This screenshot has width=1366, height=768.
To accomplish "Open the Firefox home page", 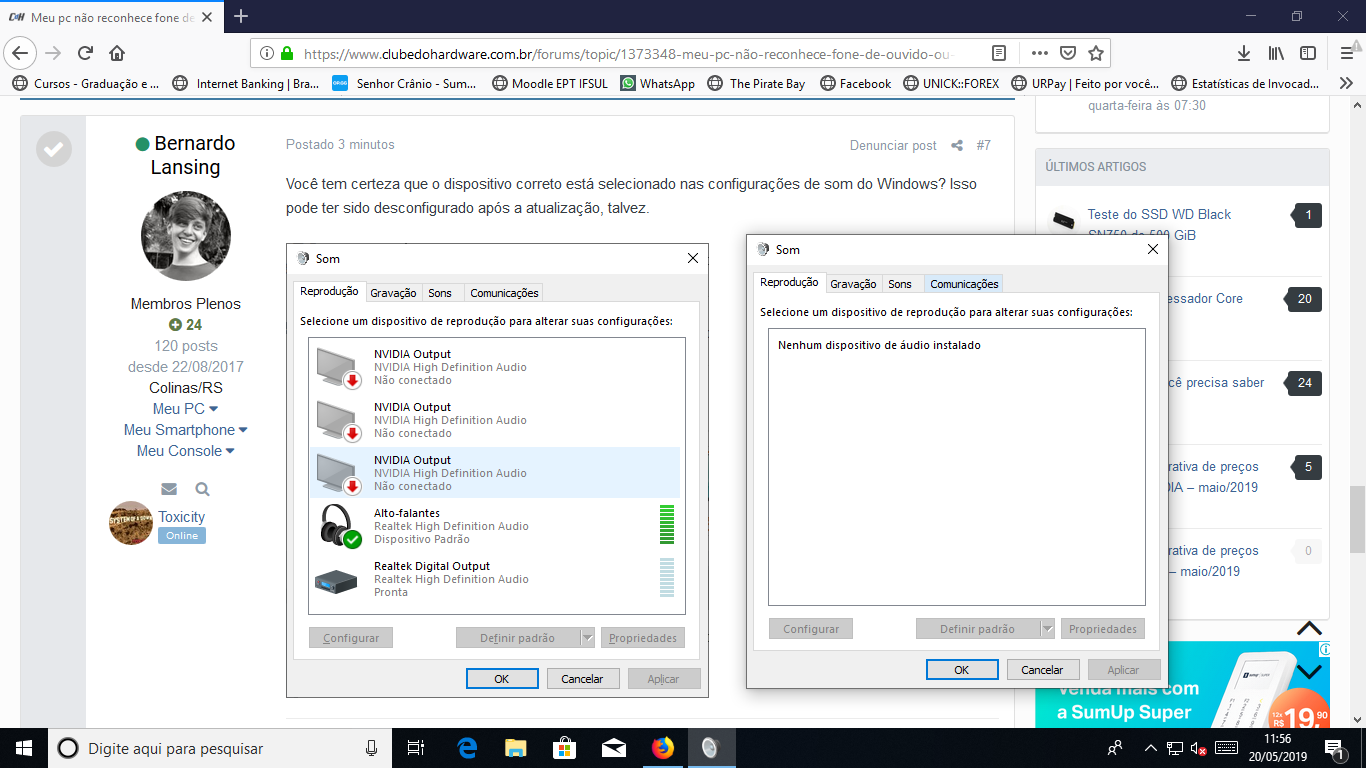I will click(x=117, y=53).
